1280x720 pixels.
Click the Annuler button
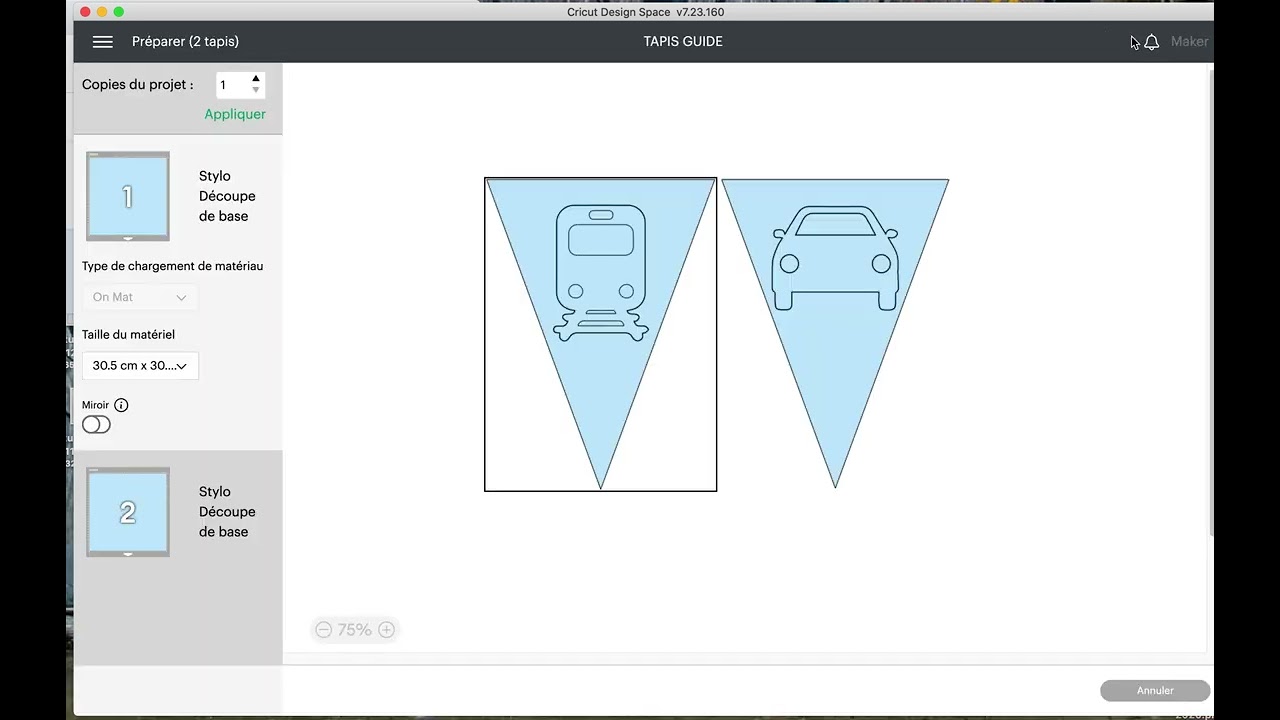pyautogui.click(x=1155, y=691)
